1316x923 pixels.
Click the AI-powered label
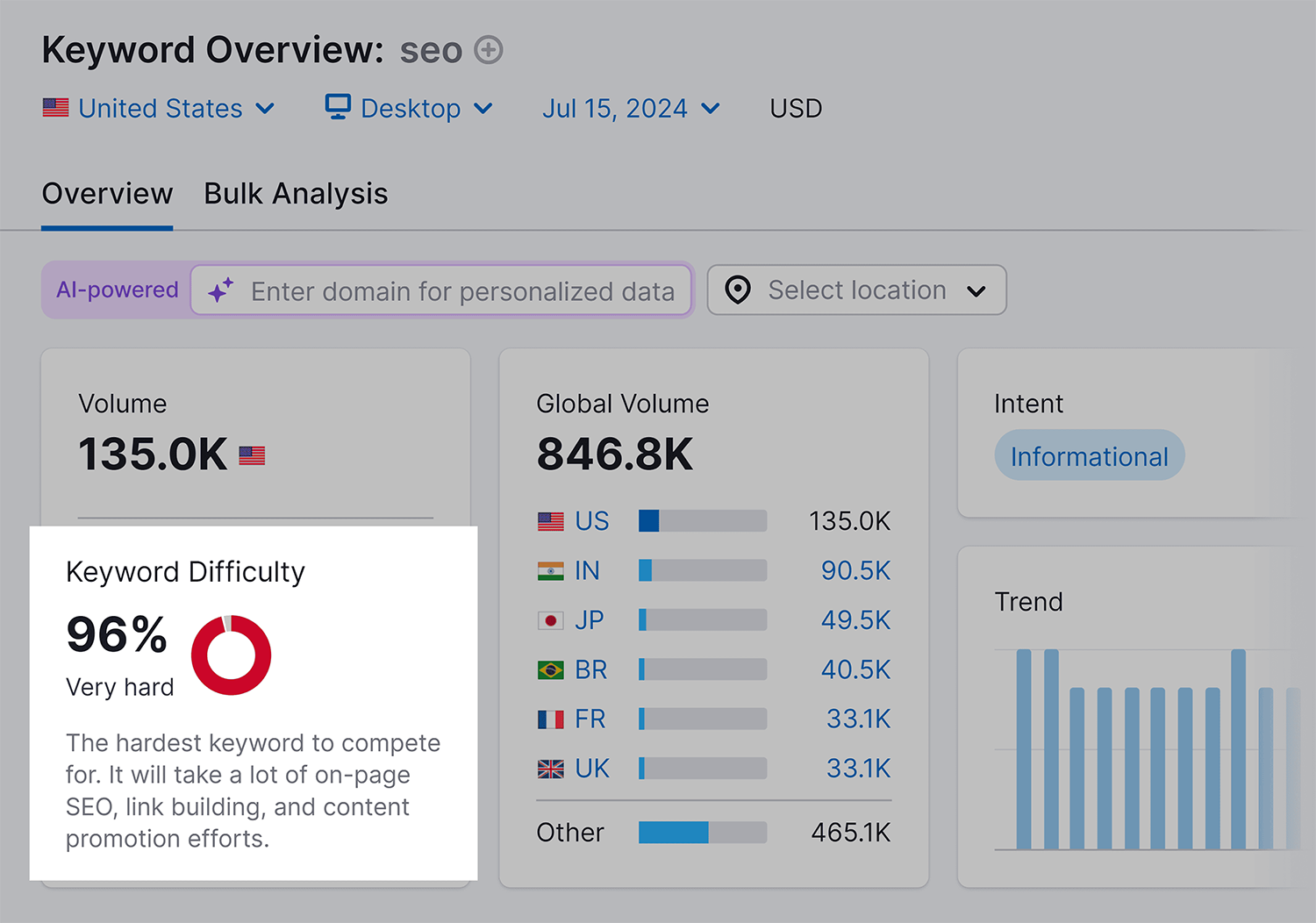[118, 290]
